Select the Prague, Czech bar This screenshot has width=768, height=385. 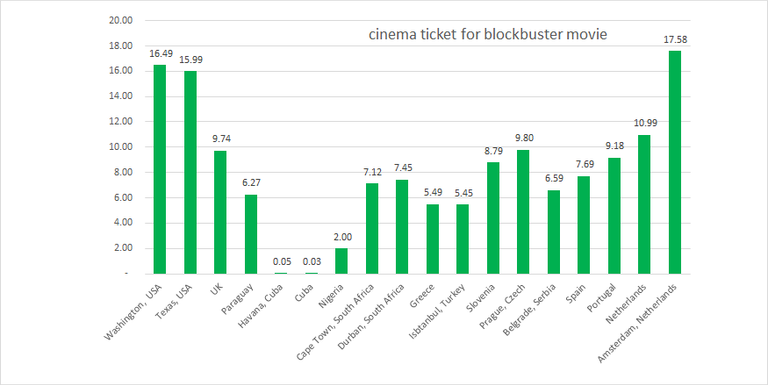523,212
